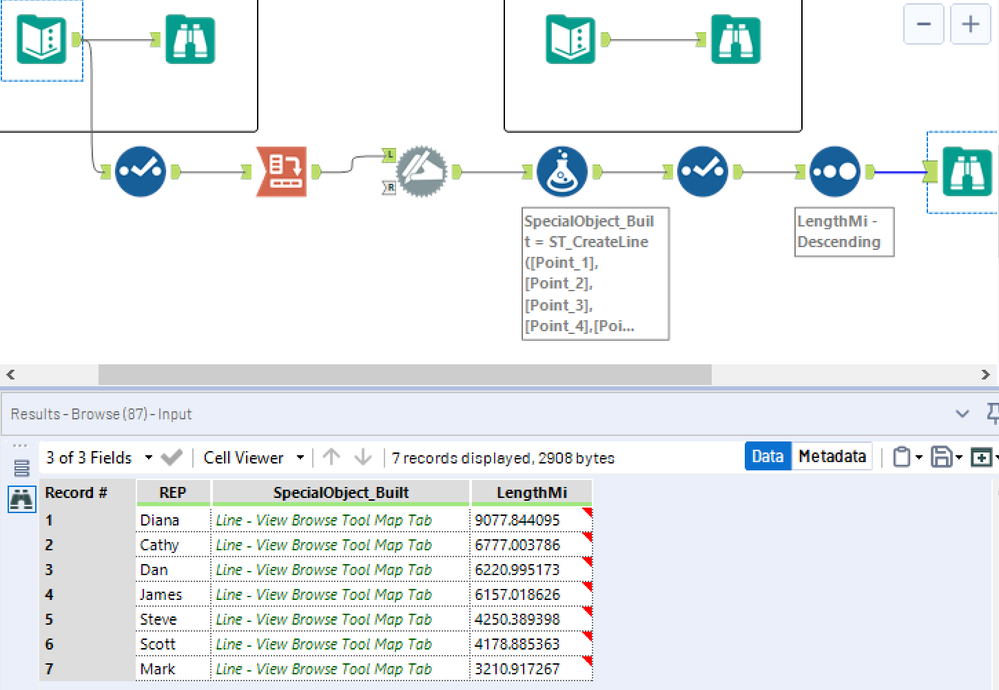Go to previous record with up arrow
999x690 pixels.
331,457
